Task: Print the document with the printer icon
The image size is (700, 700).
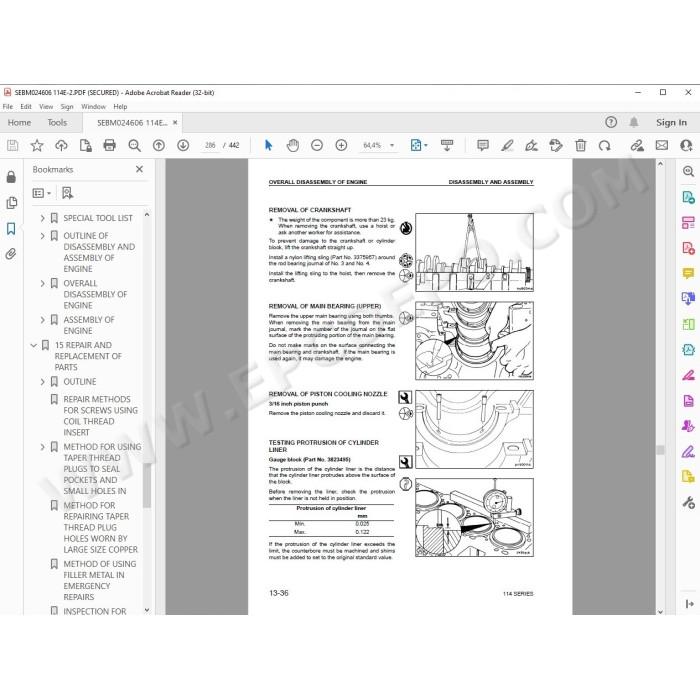Action: point(109,145)
